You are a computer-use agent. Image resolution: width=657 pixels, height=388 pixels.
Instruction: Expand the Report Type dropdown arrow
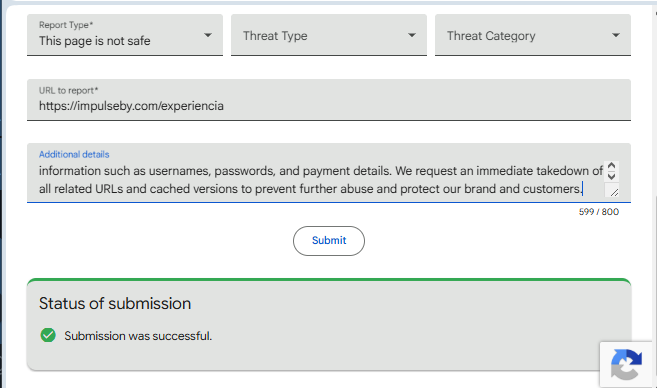click(x=208, y=35)
